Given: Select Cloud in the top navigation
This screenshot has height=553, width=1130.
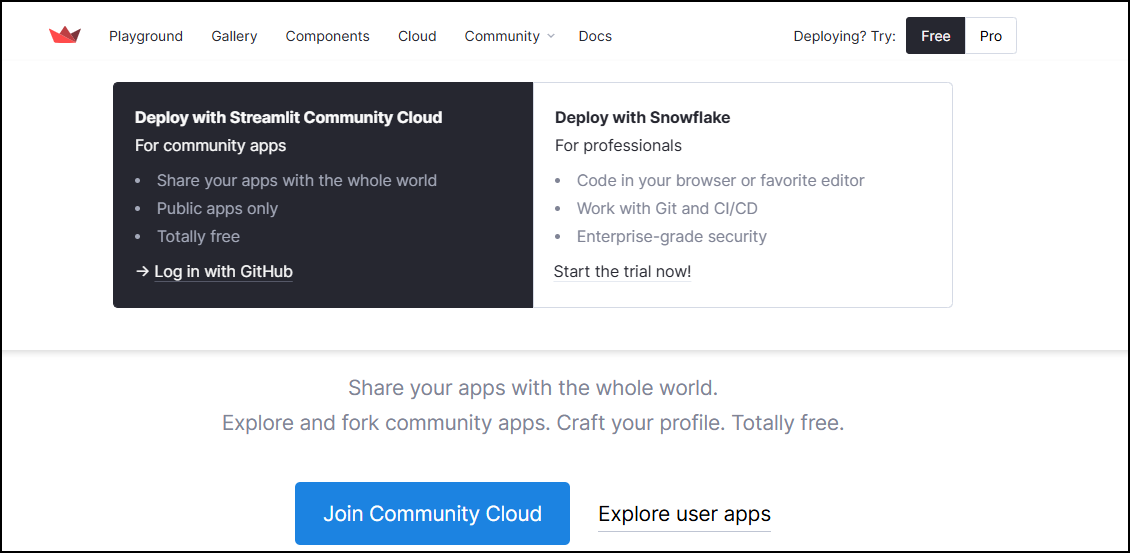Looking at the screenshot, I should pyautogui.click(x=417, y=36).
